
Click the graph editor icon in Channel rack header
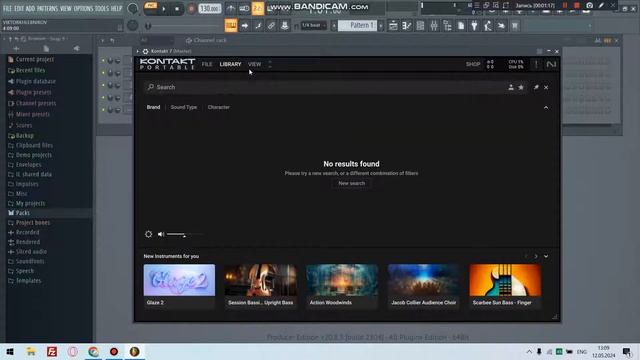click(598, 40)
